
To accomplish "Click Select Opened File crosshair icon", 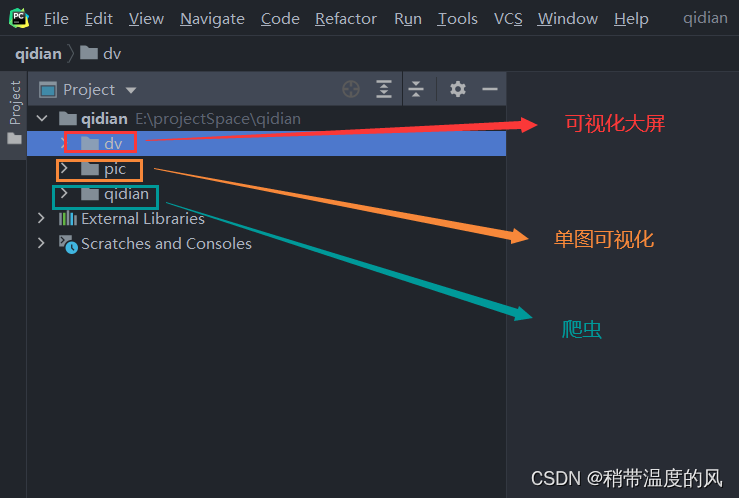I will point(351,89).
